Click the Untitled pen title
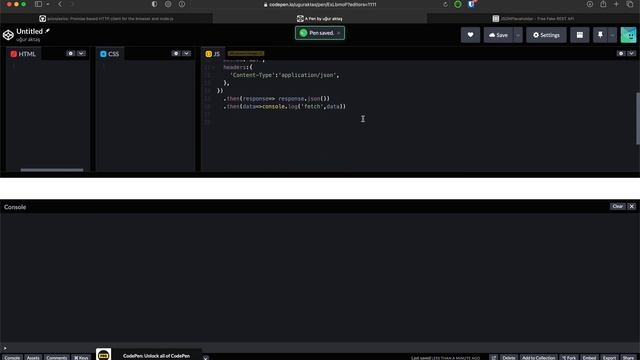This screenshot has height=360, width=640. click(29, 31)
